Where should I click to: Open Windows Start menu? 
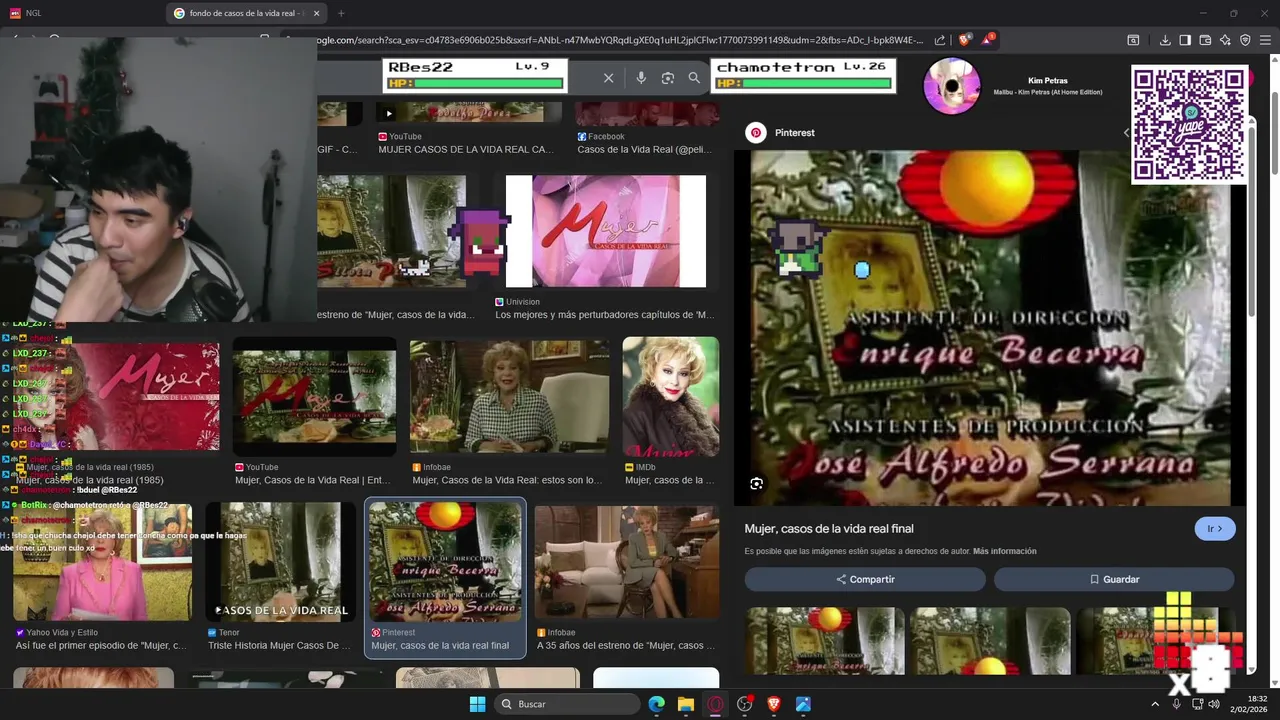click(x=477, y=704)
